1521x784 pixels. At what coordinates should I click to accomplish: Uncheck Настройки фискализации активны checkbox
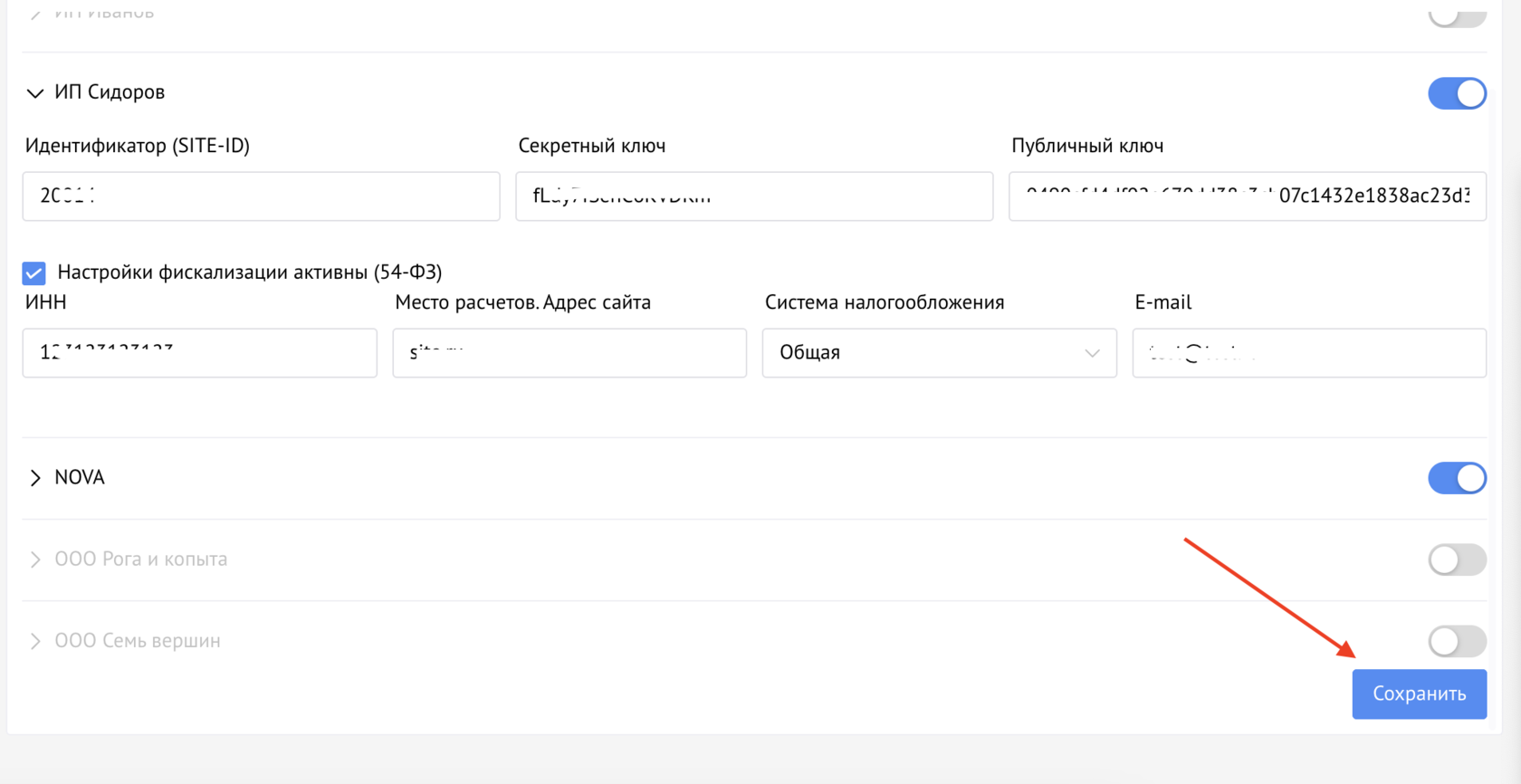[x=34, y=272]
